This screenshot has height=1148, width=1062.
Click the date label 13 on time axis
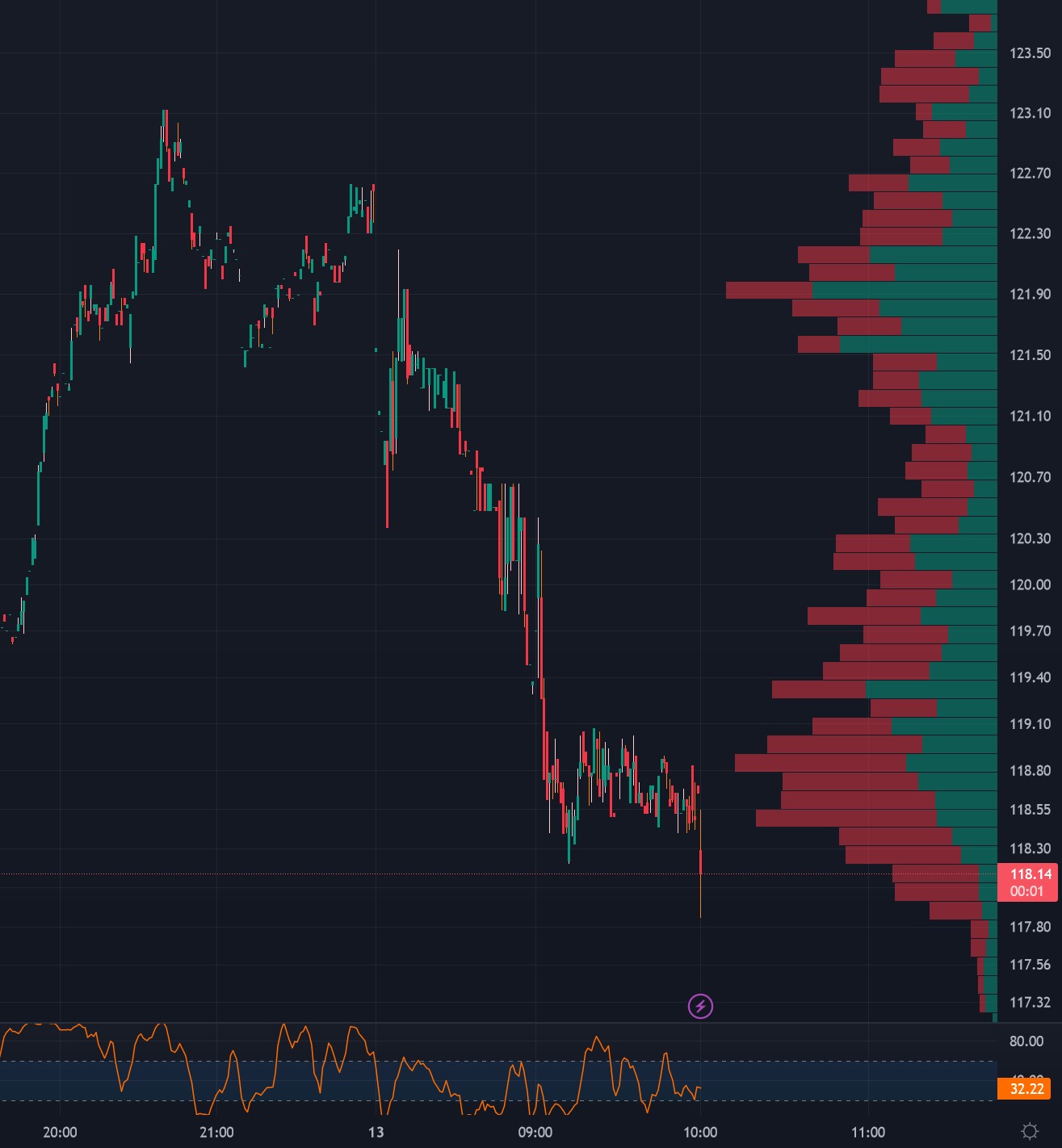tap(376, 1132)
